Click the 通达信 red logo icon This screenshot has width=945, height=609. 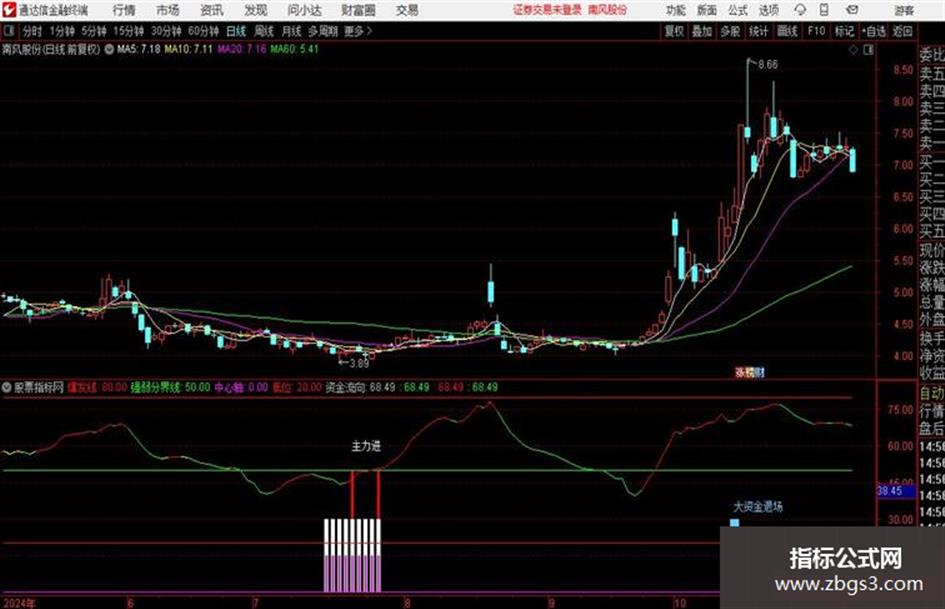pyautogui.click(x=9, y=10)
